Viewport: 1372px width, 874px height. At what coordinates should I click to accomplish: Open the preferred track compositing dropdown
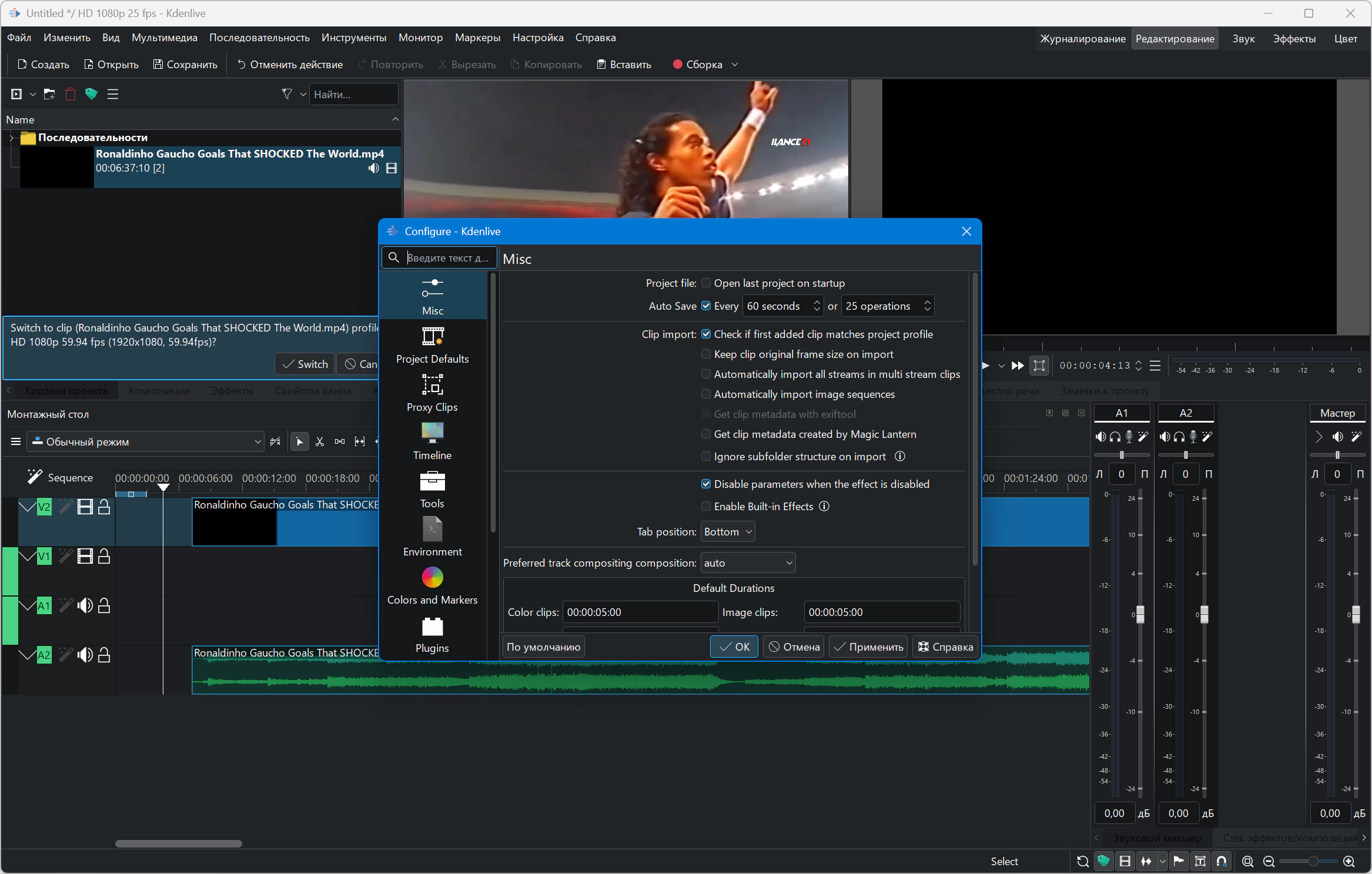tap(748, 563)
